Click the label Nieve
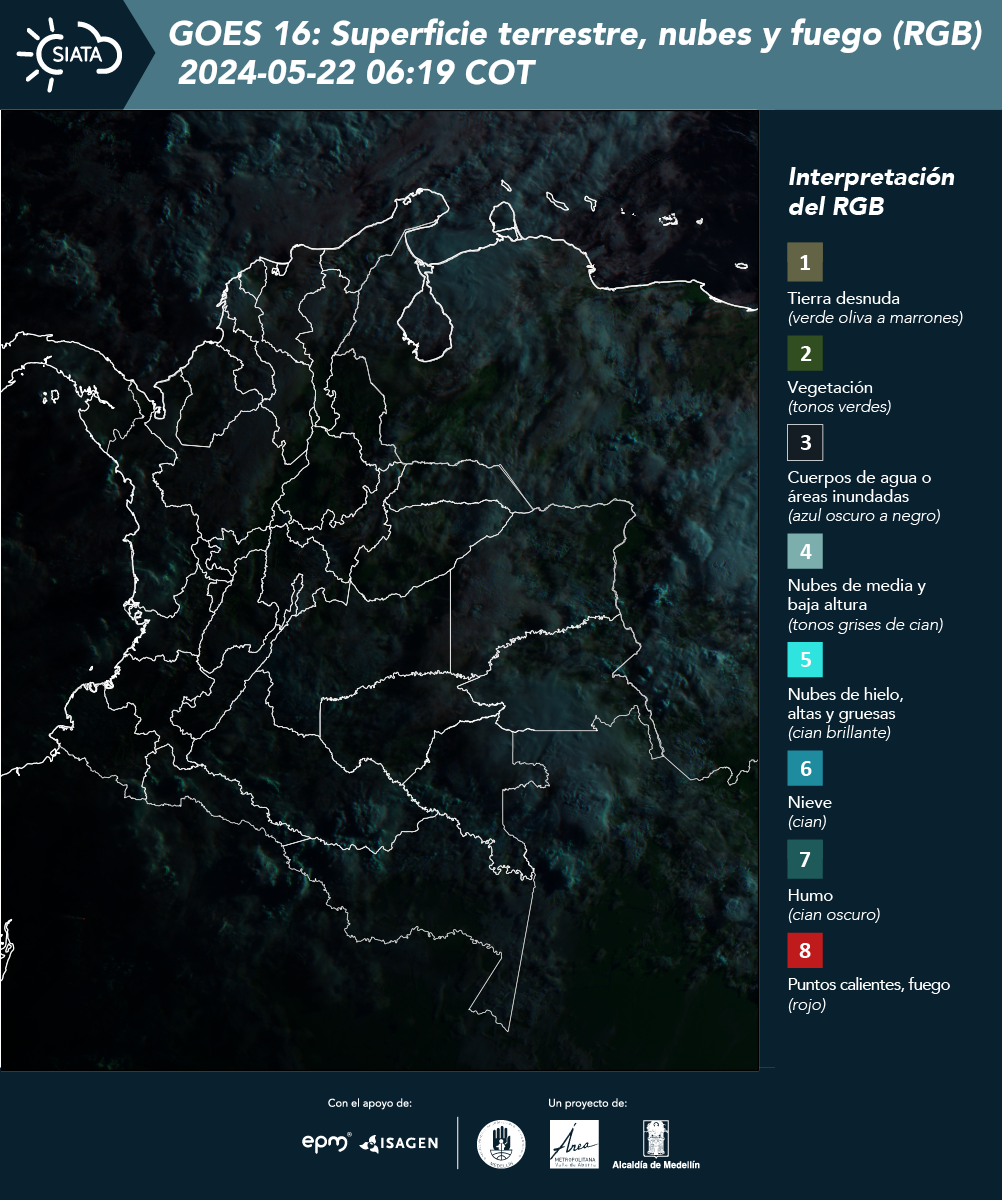 coord(809,802)
